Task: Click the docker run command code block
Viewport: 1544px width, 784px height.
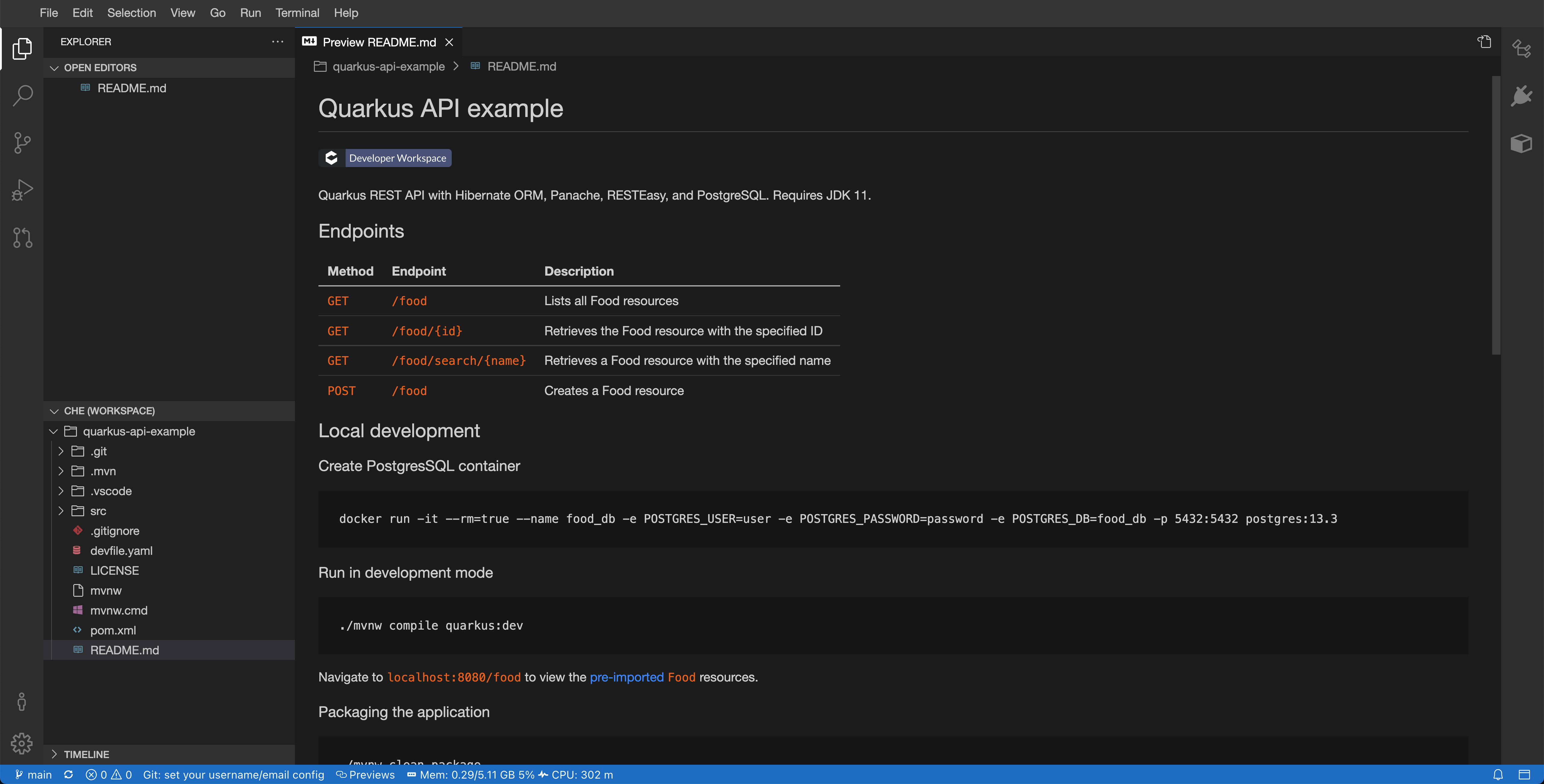Action: coord(893,519)
